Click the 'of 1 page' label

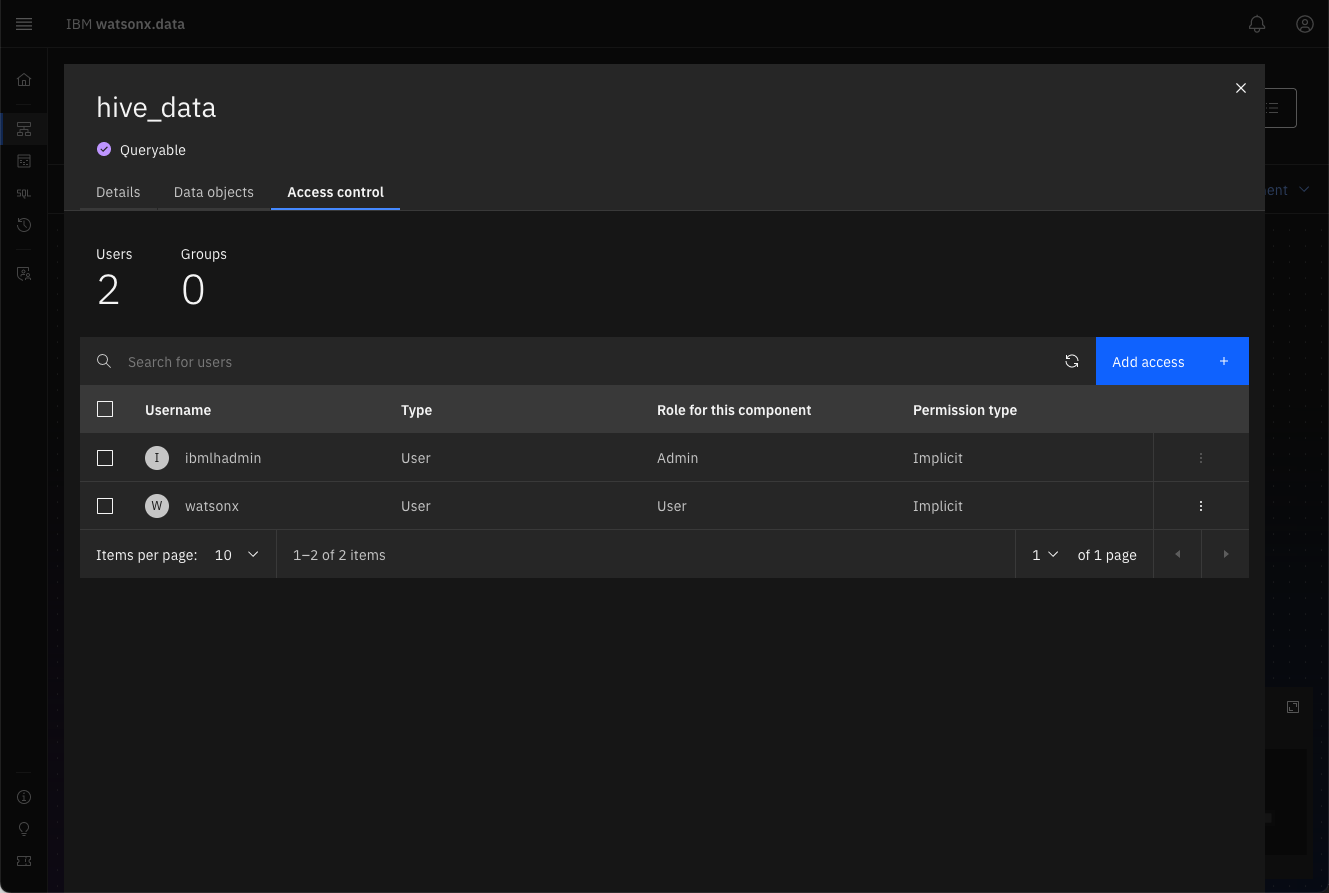[x=1107, y=555]
